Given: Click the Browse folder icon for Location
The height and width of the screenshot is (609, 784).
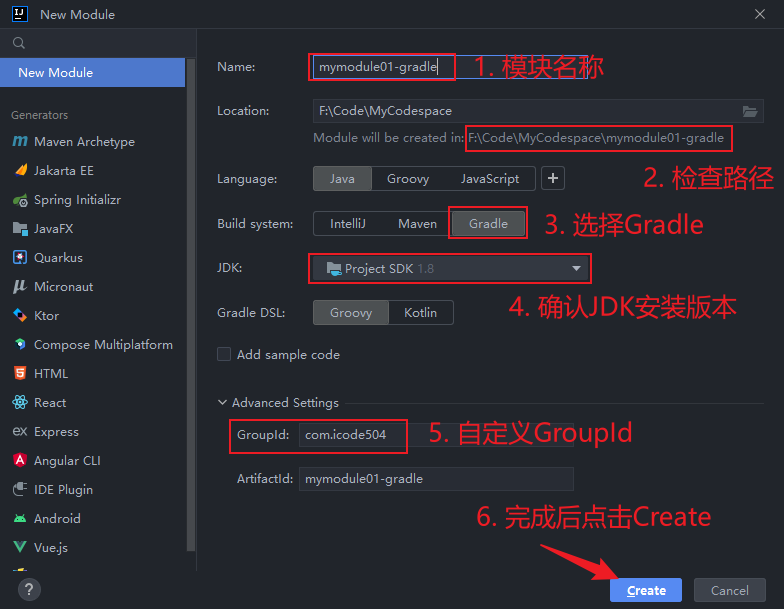Looking at the screenshot, I should click(750, 111).
